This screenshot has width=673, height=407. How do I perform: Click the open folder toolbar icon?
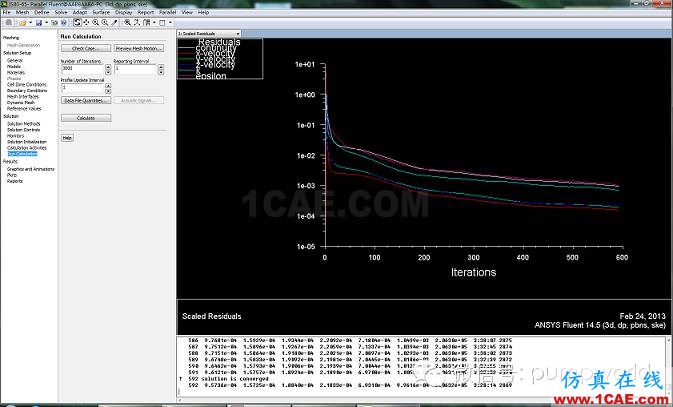tap(22, 23)
